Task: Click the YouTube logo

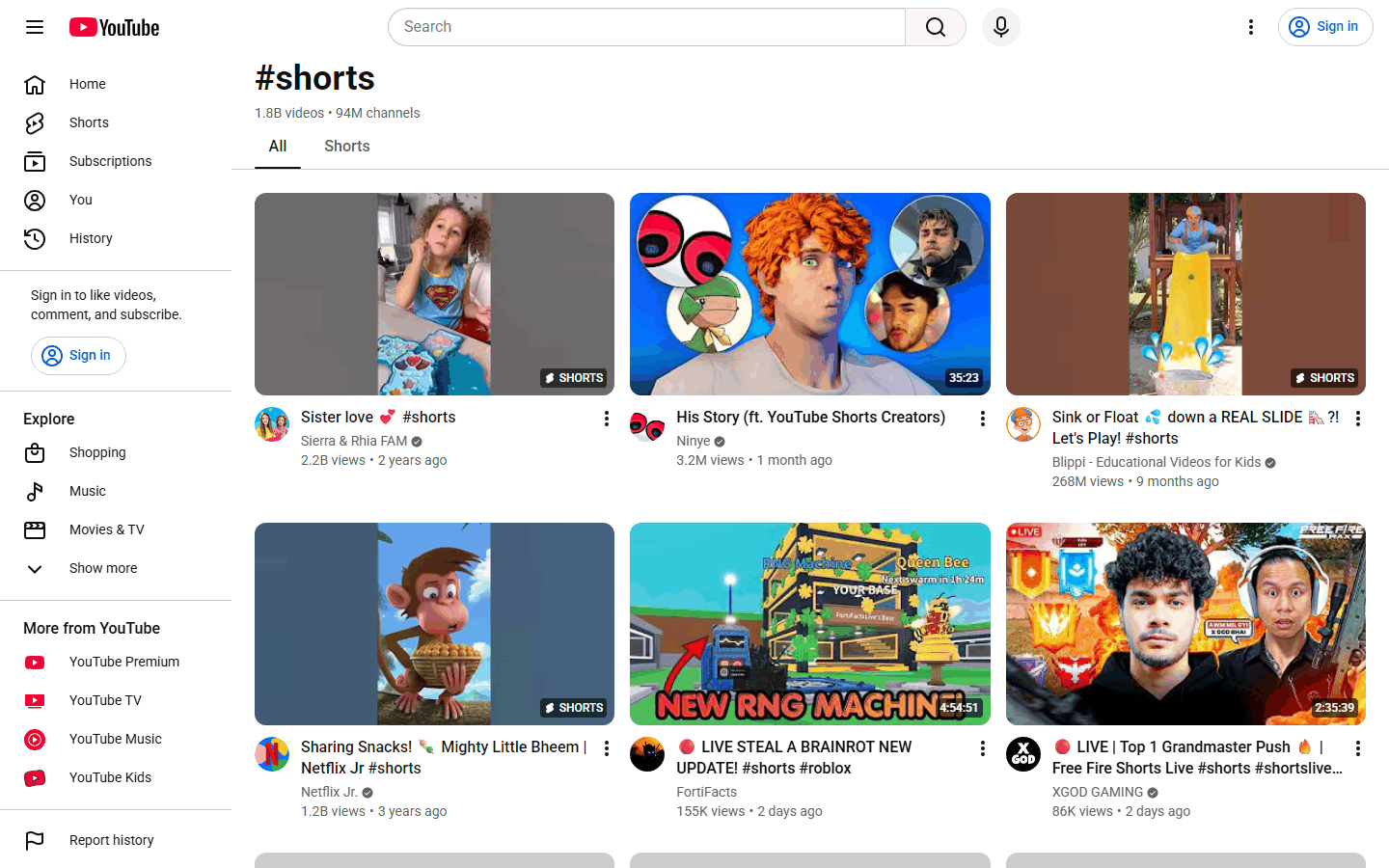Action: (x=114, y=27)
